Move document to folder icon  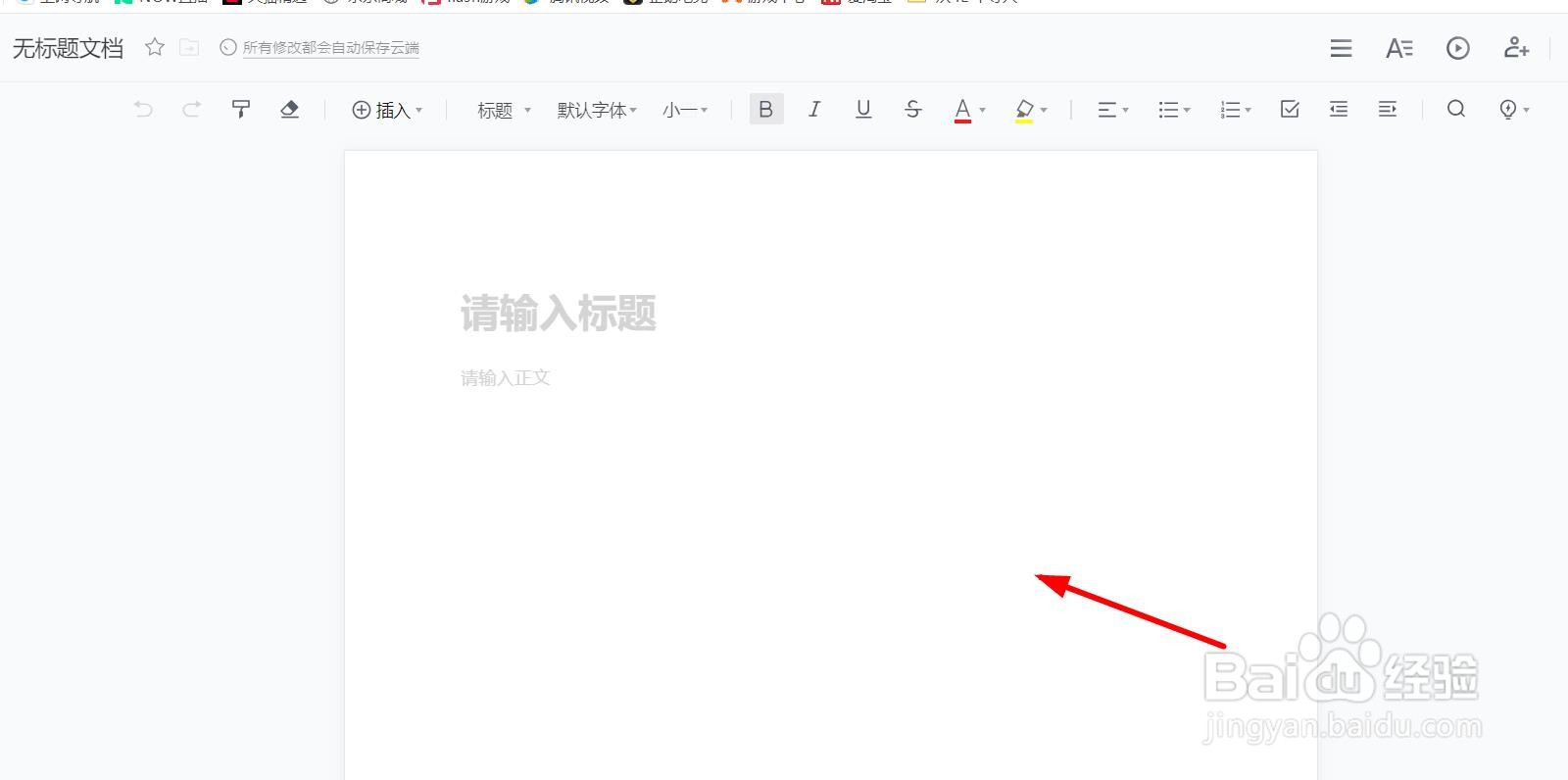[x=189, y=47]
